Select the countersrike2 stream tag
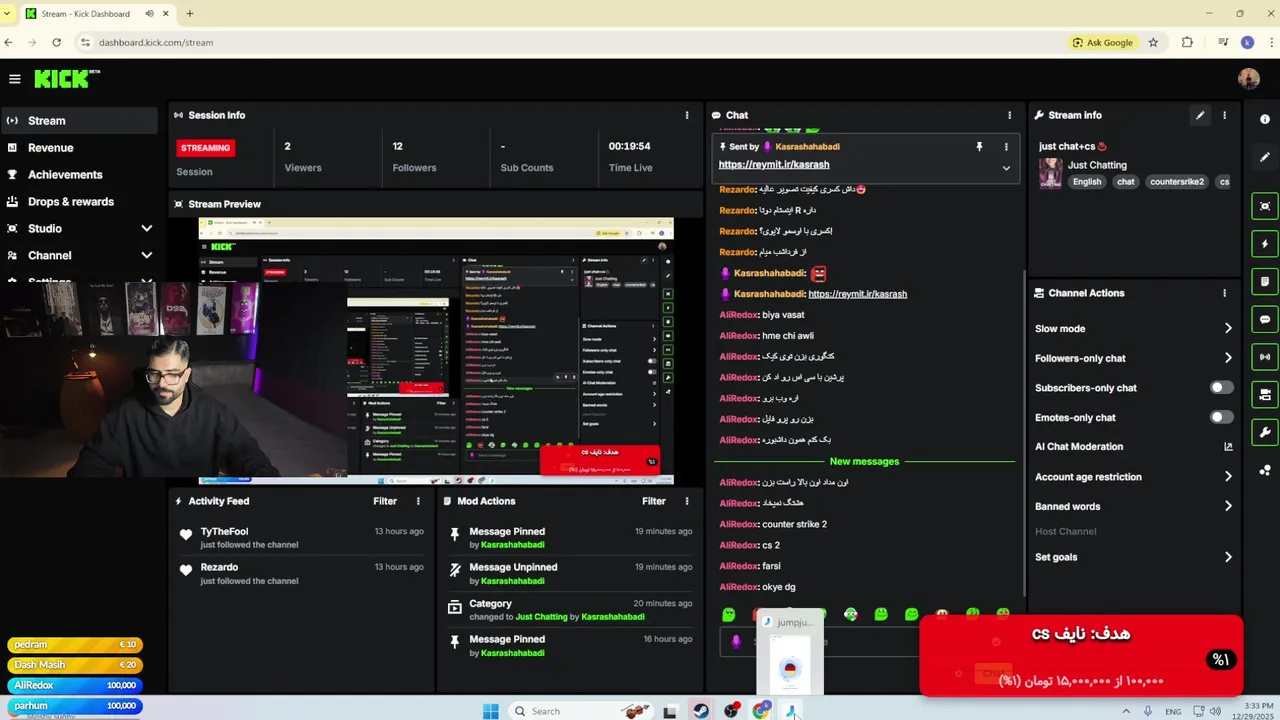The image size is (1280, 720). pyautogui.click(x=1177, y=182)
